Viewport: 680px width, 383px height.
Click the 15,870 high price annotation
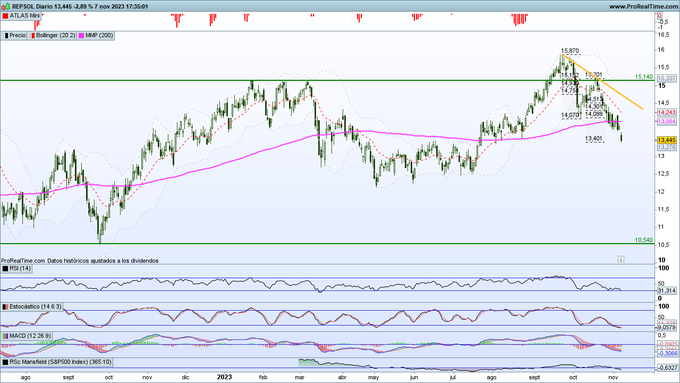570,51
